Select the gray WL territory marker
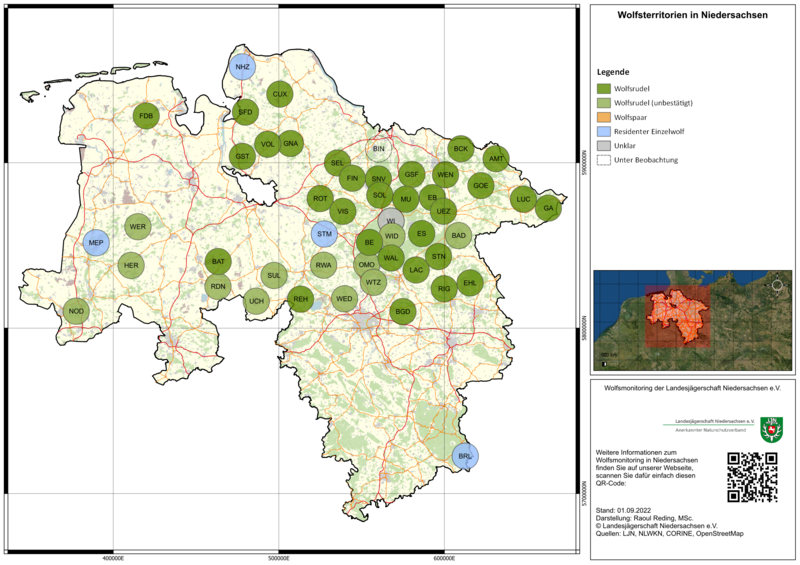Viewport: 800px width, 565px height. pyautogui.click(x=392, y=221)
